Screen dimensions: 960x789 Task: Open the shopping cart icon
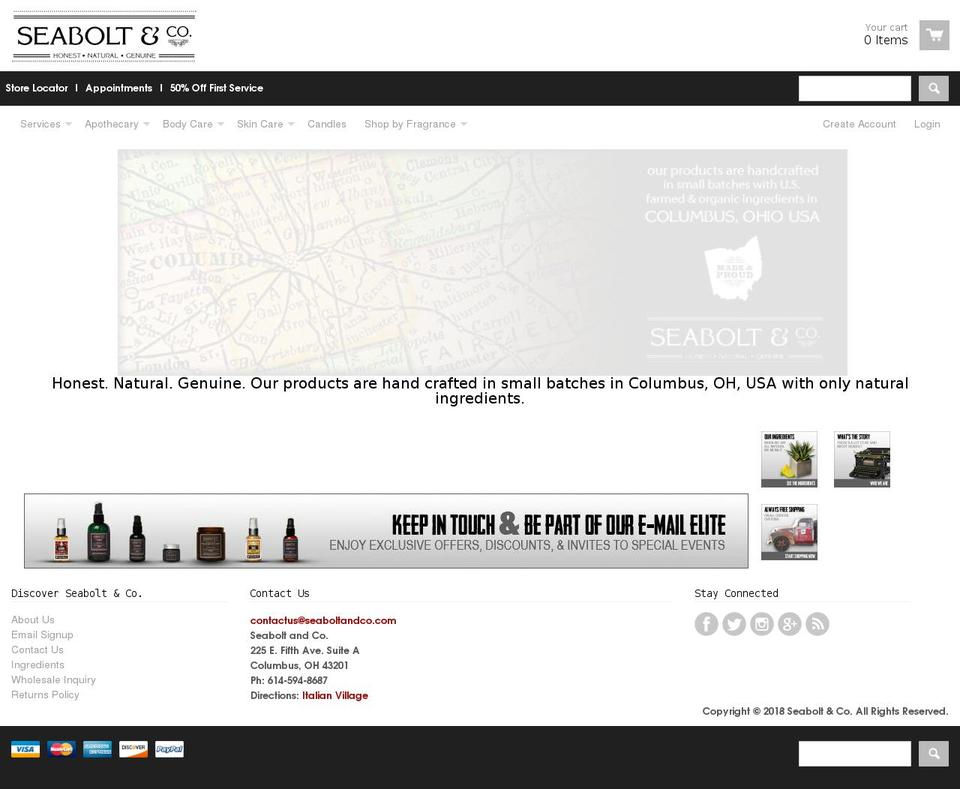934,35
